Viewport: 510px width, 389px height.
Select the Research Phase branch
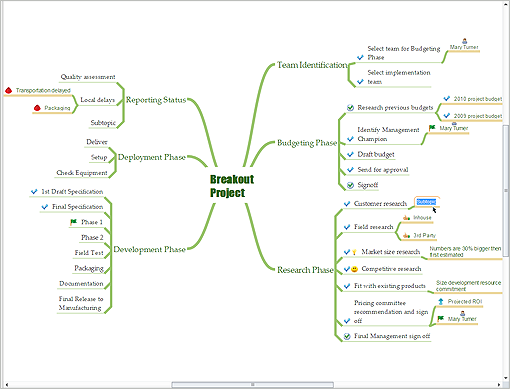pyautogui.click(x=305, y=270)
